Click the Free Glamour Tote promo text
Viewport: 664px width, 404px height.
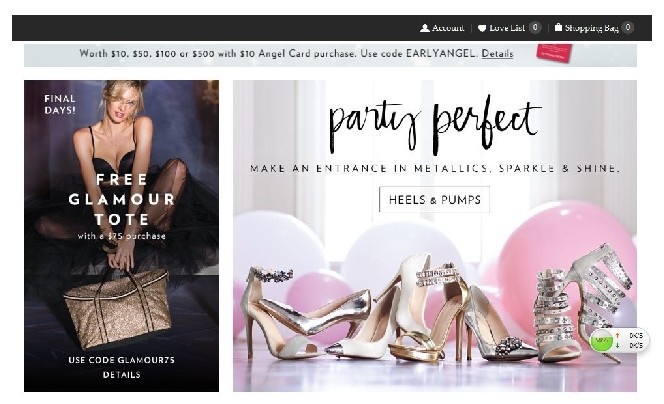tap(121, 199)
